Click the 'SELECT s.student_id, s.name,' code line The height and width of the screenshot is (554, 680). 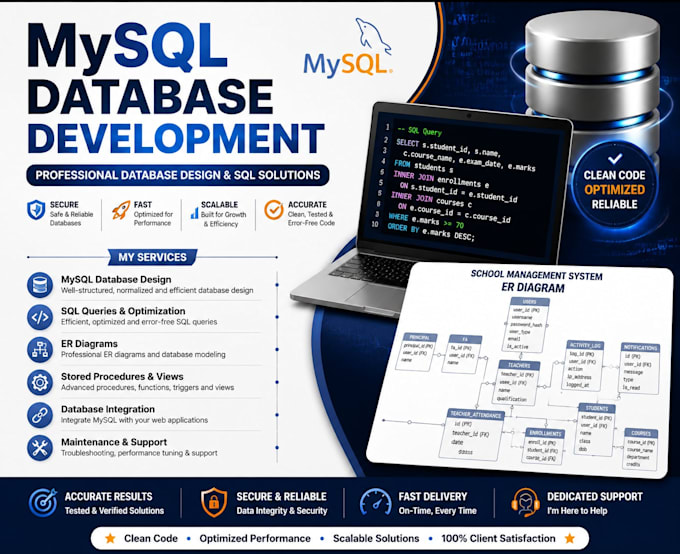tap(448, 147)
